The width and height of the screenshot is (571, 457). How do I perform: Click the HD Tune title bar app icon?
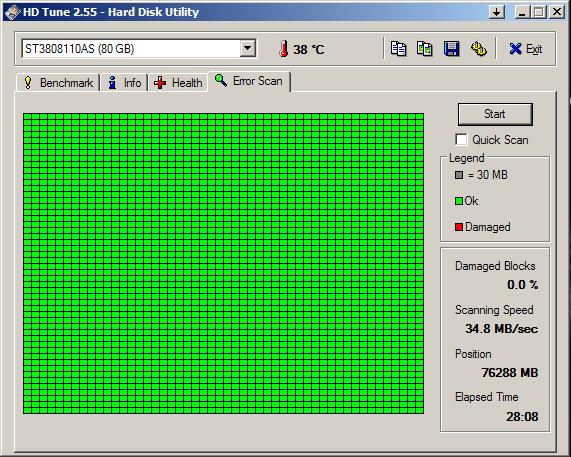12,12
